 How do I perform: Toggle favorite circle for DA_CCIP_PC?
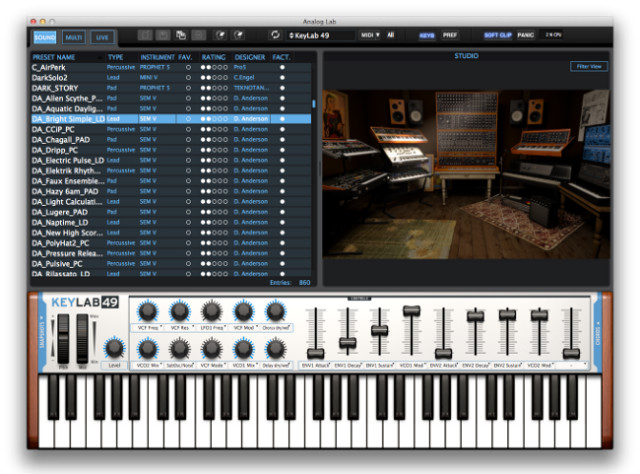[188, 129]
